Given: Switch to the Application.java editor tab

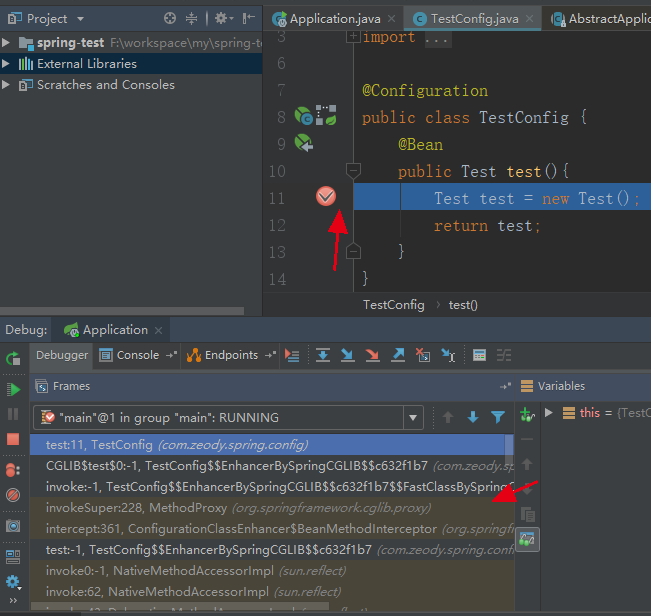Looking at the screenshot, I should 333,19.
